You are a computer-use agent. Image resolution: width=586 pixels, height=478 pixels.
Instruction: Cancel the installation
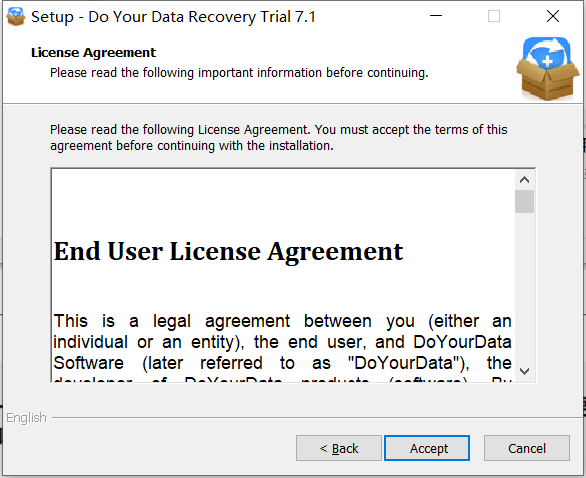pyautogui.click(x=527, y=448)
